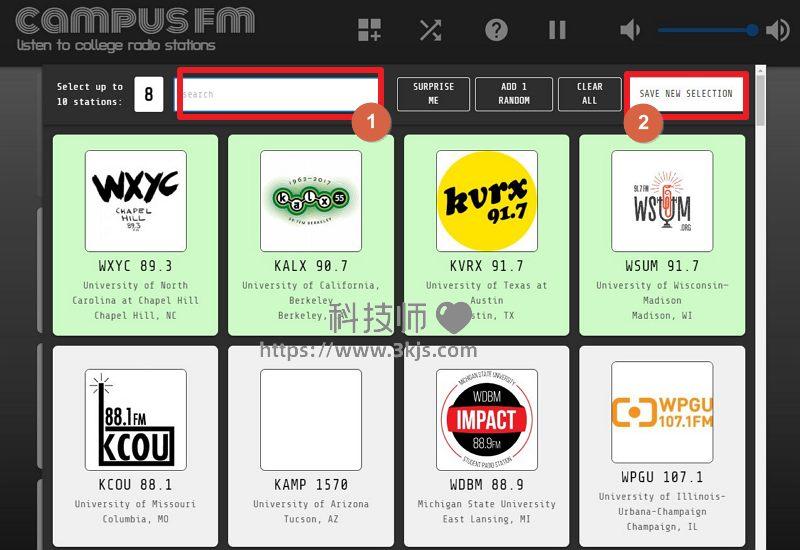Image resolution: width=800 pixels, height=550 pixels.
Task: Click the selected stations count box
Action: [148, 94]
